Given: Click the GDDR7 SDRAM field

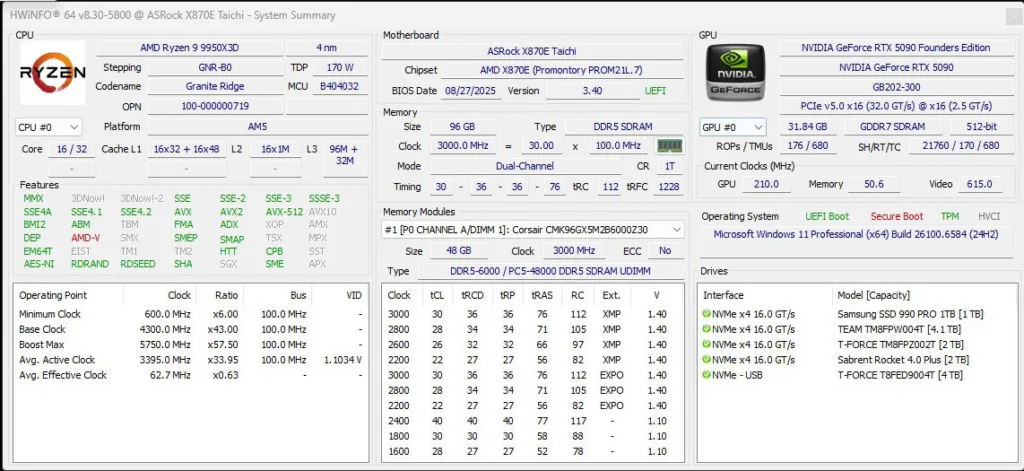Looking at the screenshot, I should [893, 127].
